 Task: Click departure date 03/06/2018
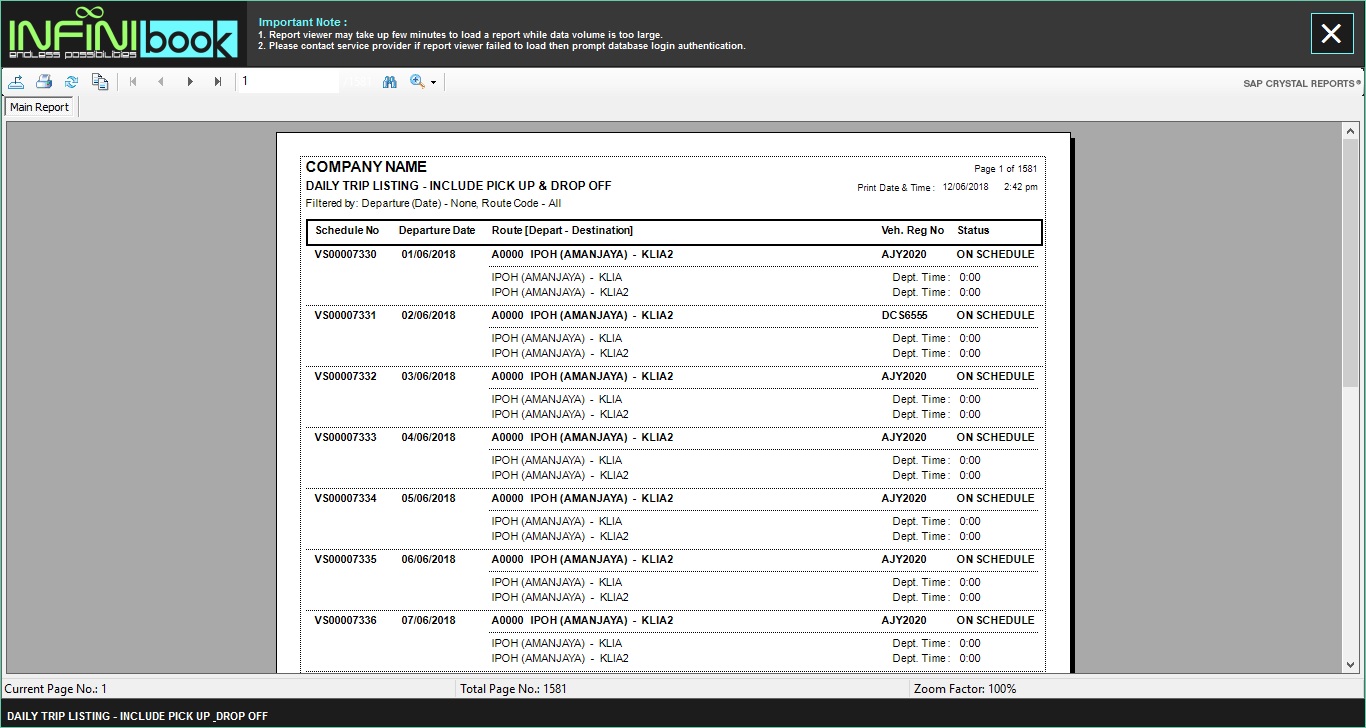(428, 377)
